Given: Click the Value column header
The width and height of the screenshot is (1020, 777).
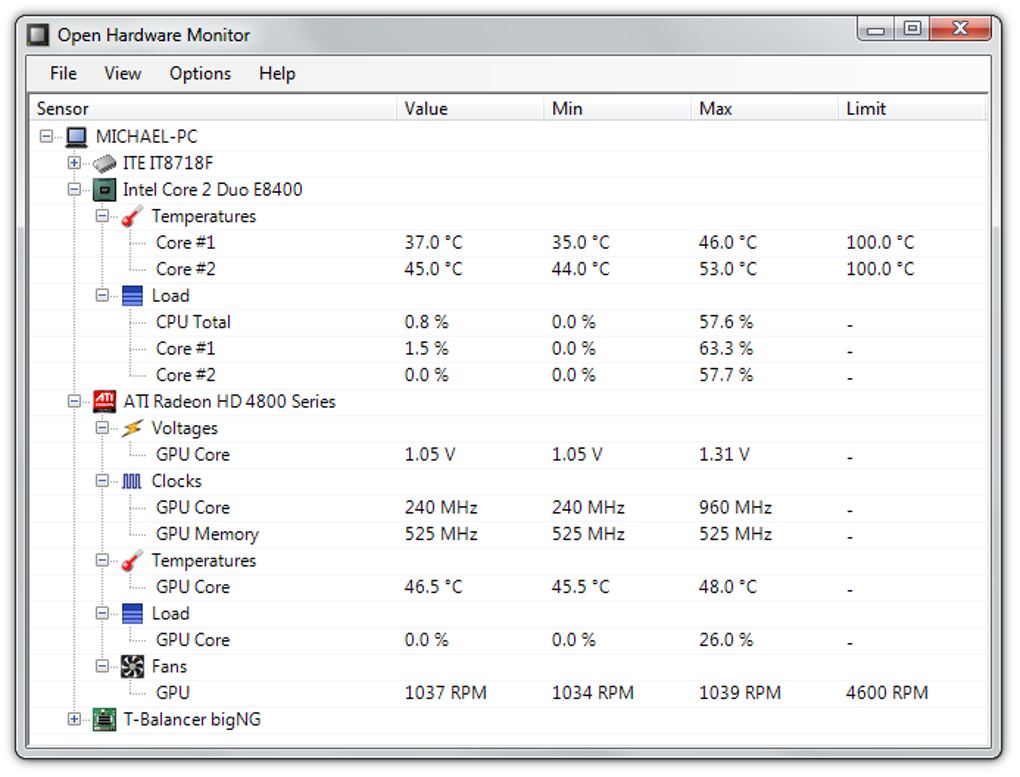Looking at the screenshot, I should (x=426, y=109).
